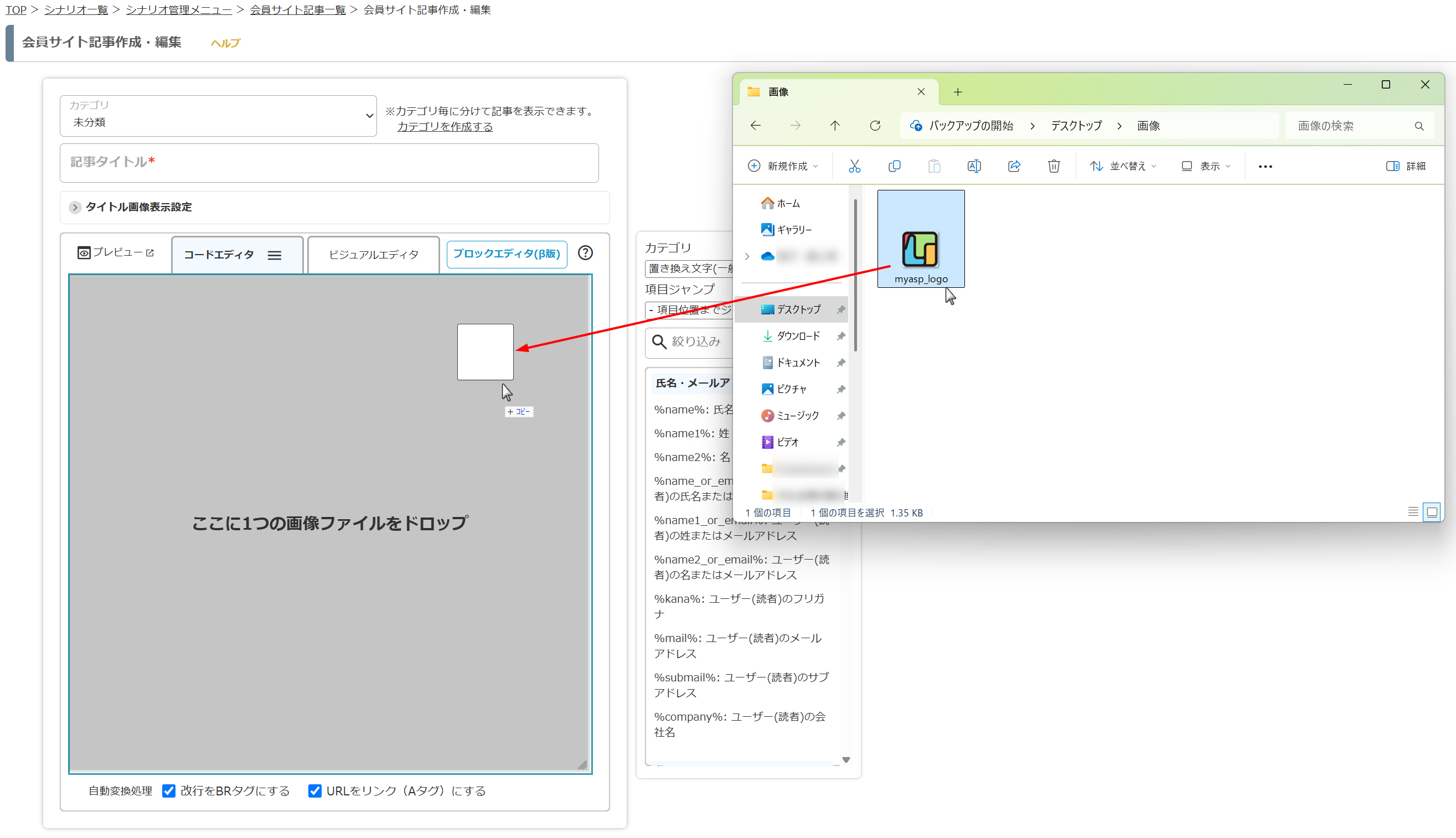Image resolution: width=1456 pixels, height=838 pixels.
Task: Open the editor help question mark icon
Action: (585, 252)
